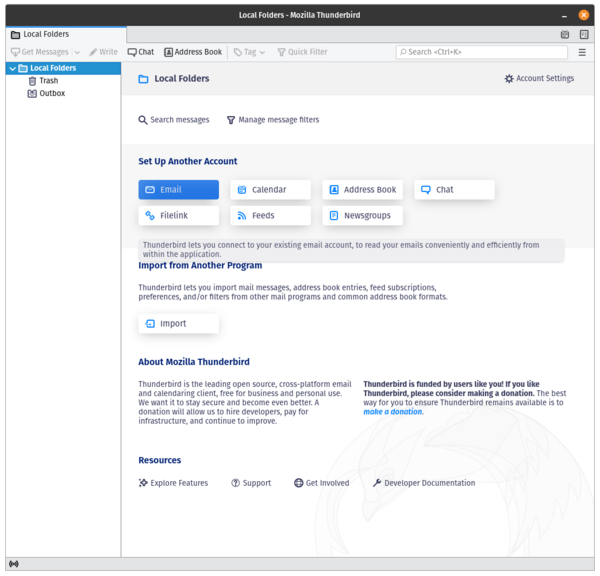Viewport: 600px width, 576px height.
Task: Open the hamburger application menu
Action: point(582,52)
